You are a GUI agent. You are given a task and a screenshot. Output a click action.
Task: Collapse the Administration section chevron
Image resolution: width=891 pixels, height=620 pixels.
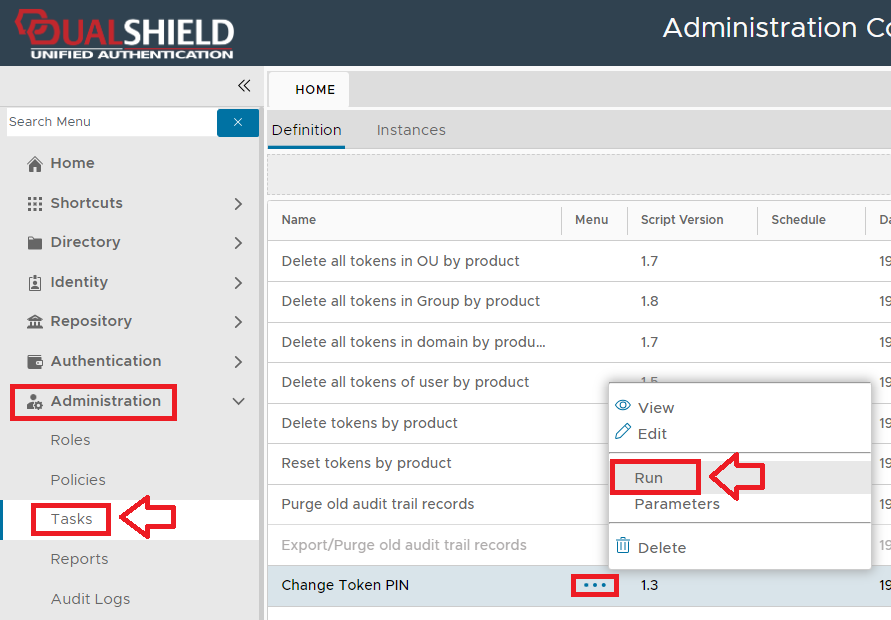[238, 402]
